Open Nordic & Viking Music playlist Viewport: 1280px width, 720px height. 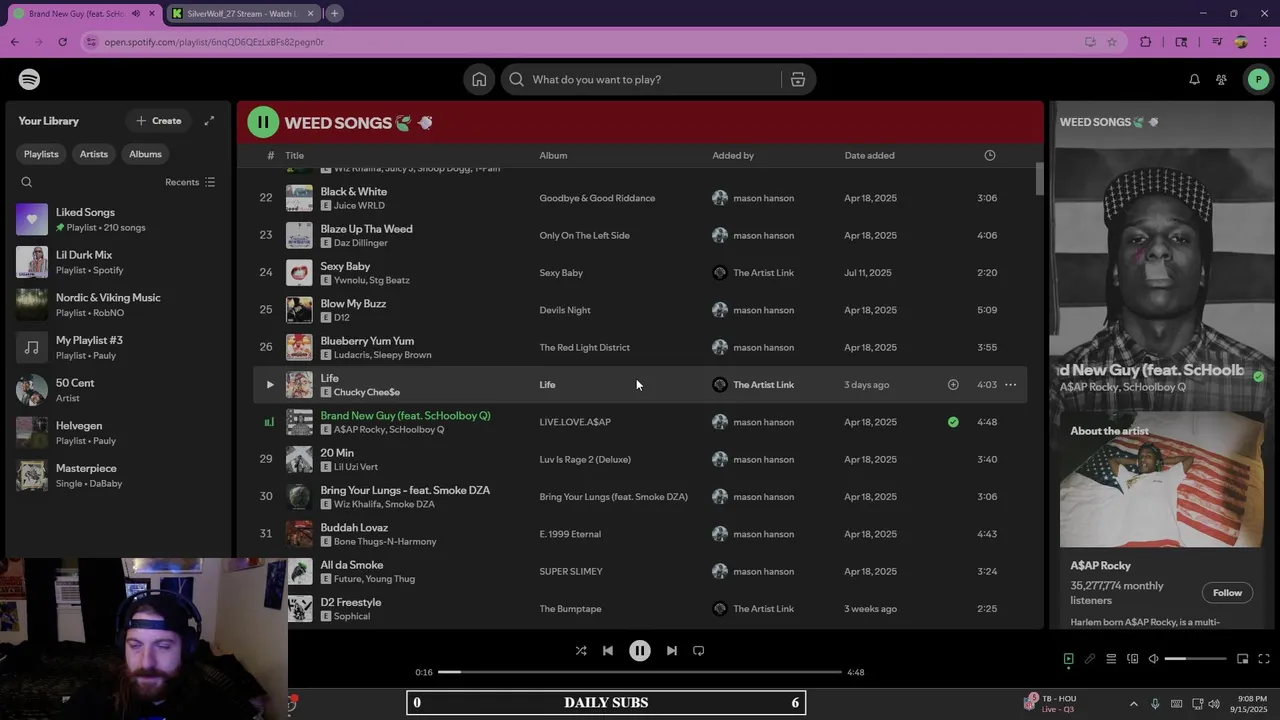pos(118,305)
